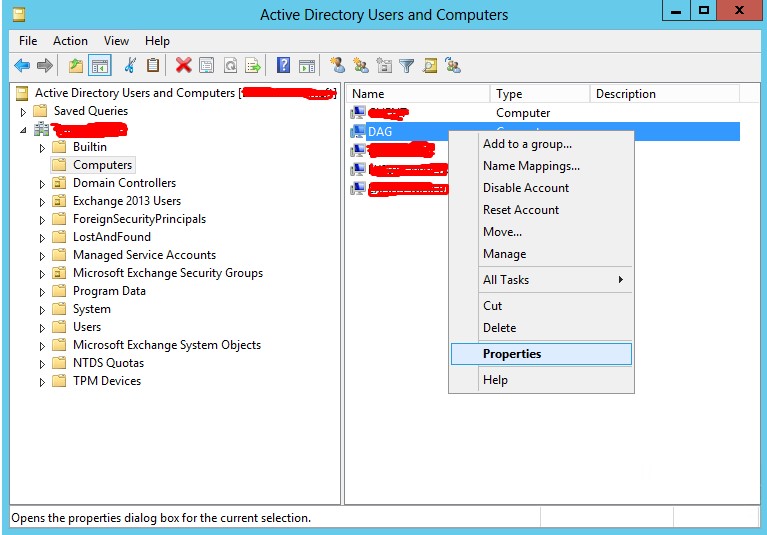Click the Show/Hide console tree icon
767x535 pixels.
click(99, 66)
